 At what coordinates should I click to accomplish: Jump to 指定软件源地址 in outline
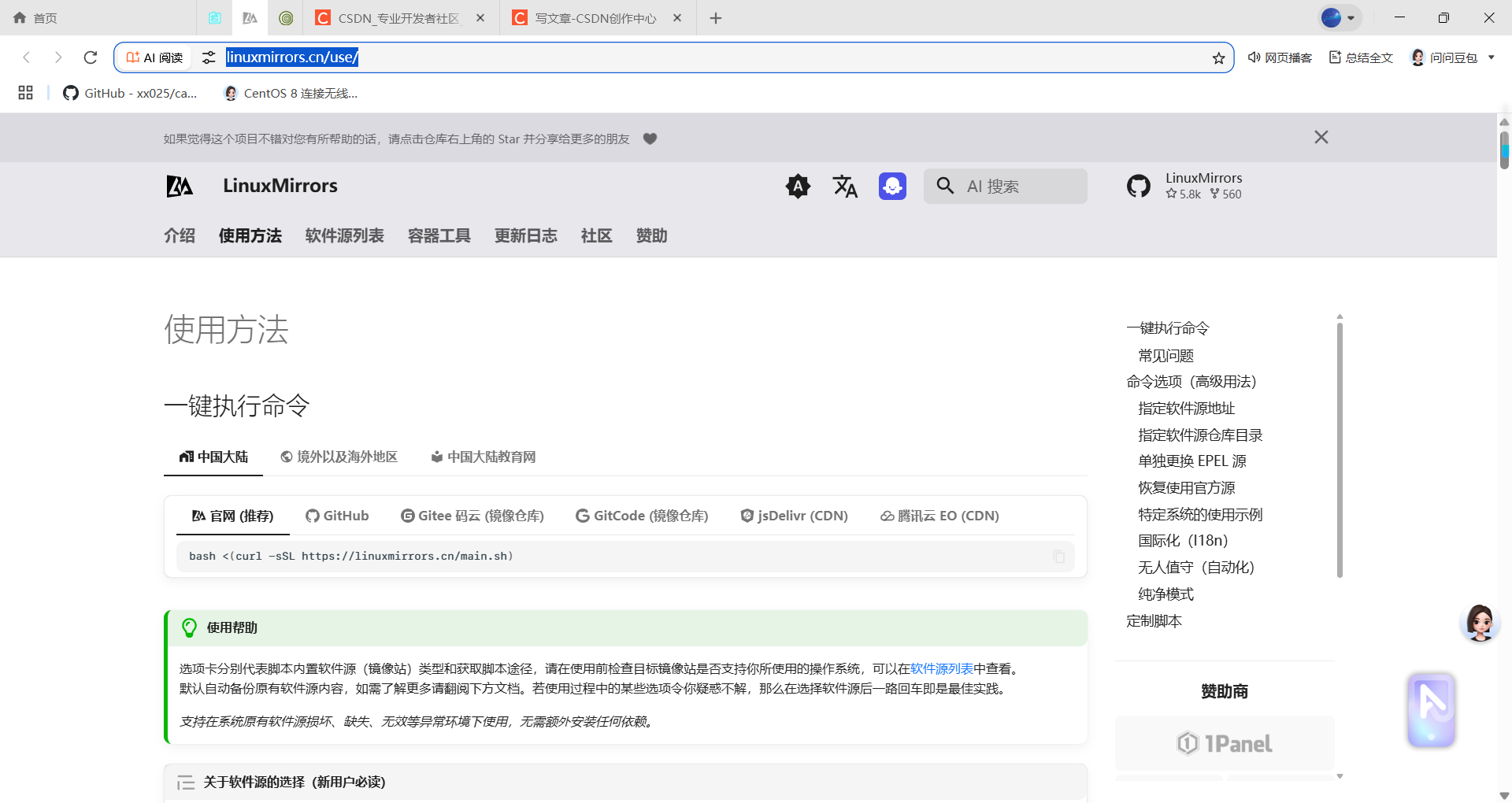1186,409
